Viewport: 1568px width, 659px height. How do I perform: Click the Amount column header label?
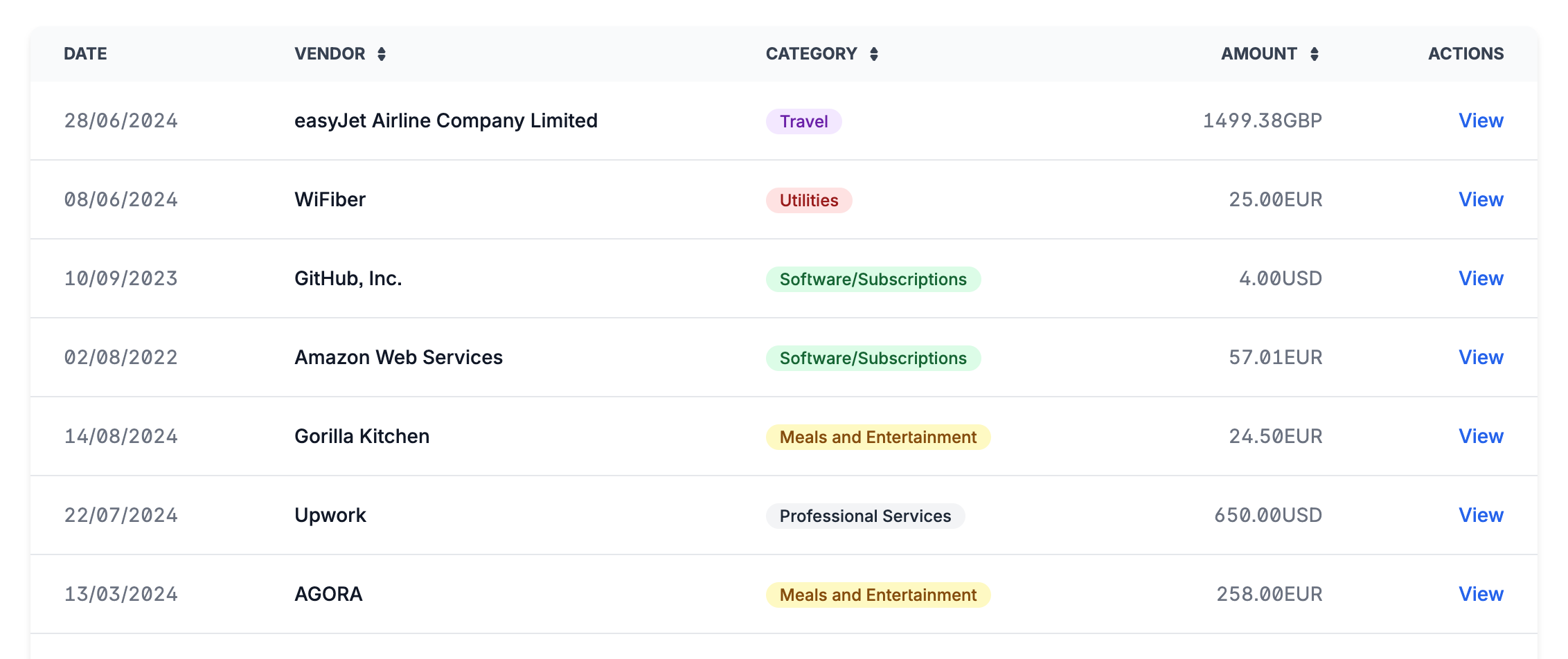(x=1258, y=54)
